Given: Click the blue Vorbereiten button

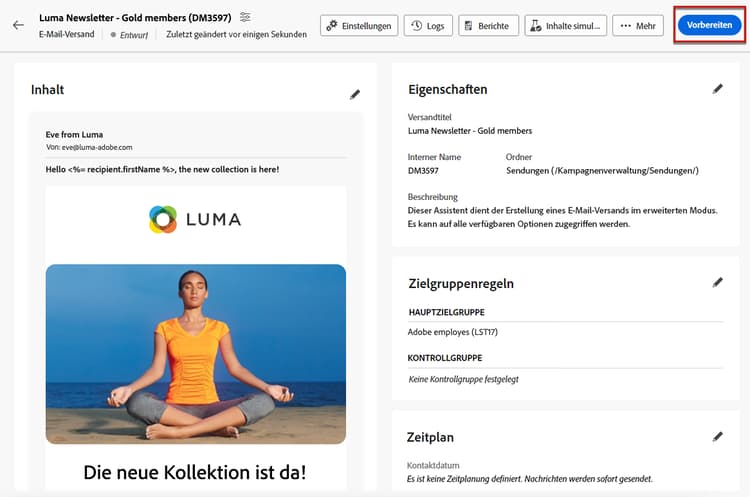Looking at the screenshot, I should point(709,25).
